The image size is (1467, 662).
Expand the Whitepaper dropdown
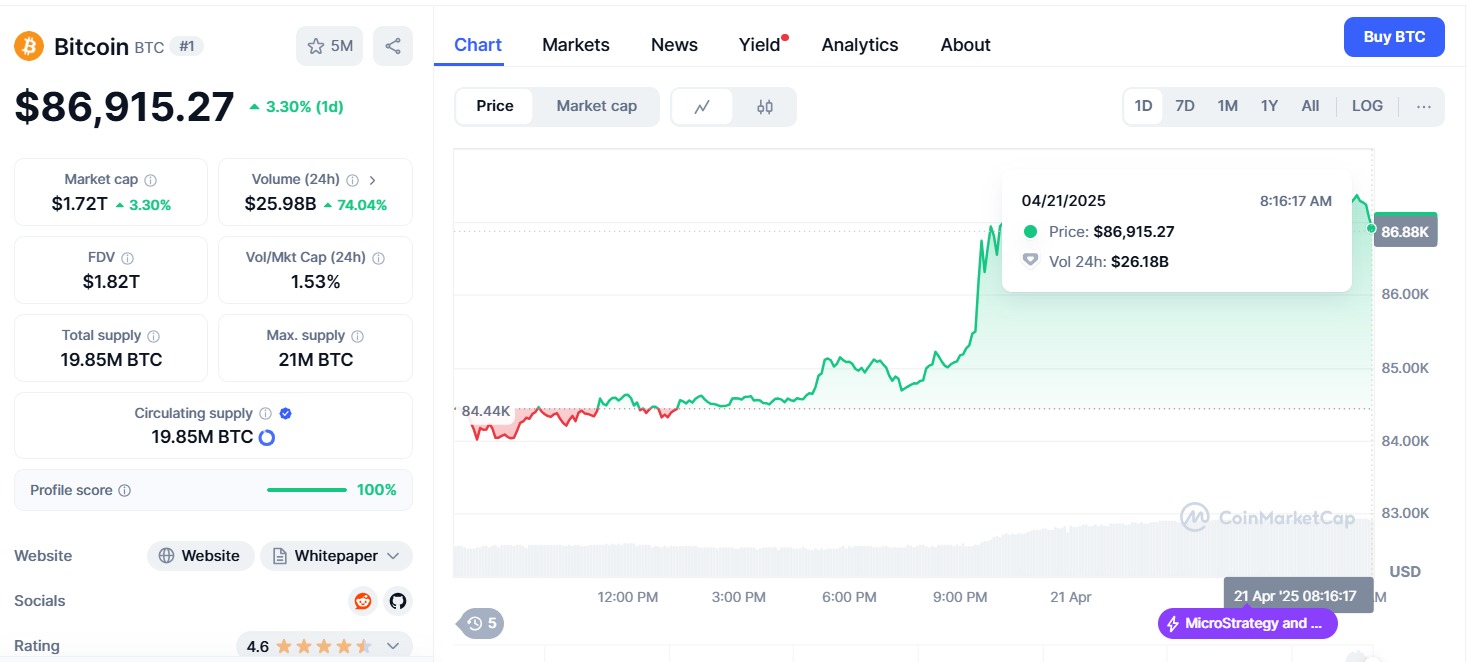pos(337,556)
